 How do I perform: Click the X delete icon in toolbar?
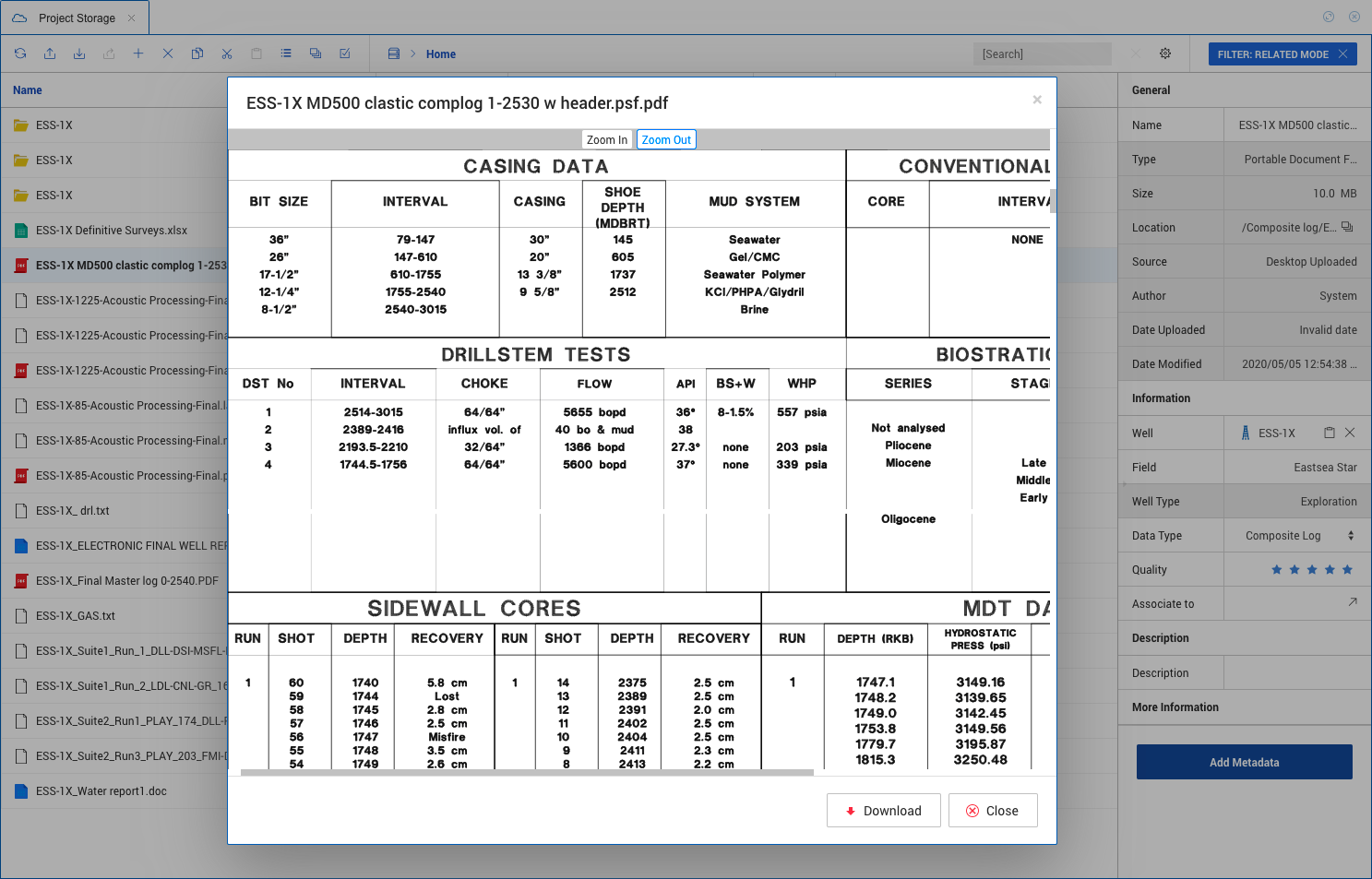tap(168, 53)
